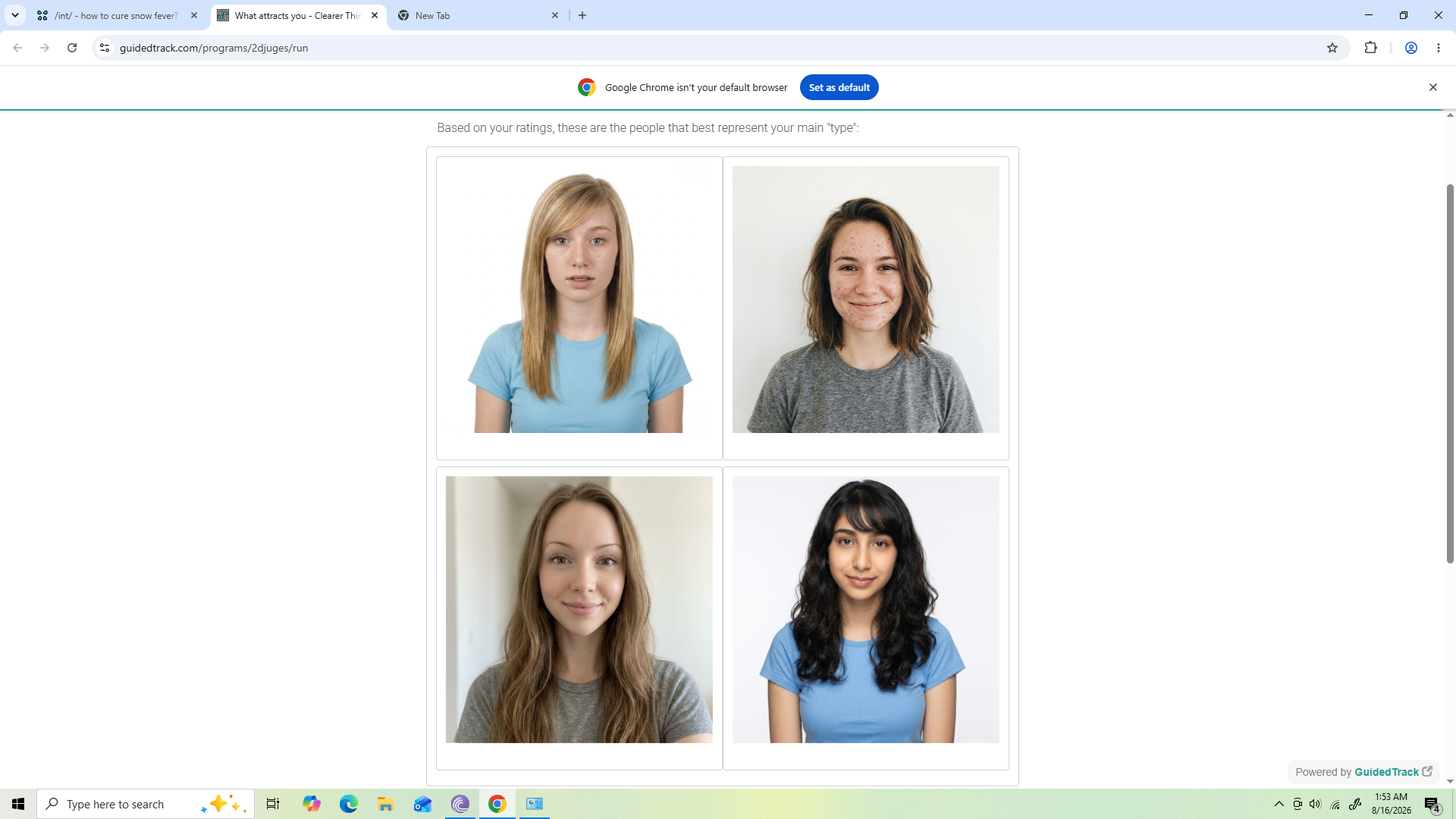Go back to the previous page
This screenshot has width=1456, height=819.
tap(17, 48)
